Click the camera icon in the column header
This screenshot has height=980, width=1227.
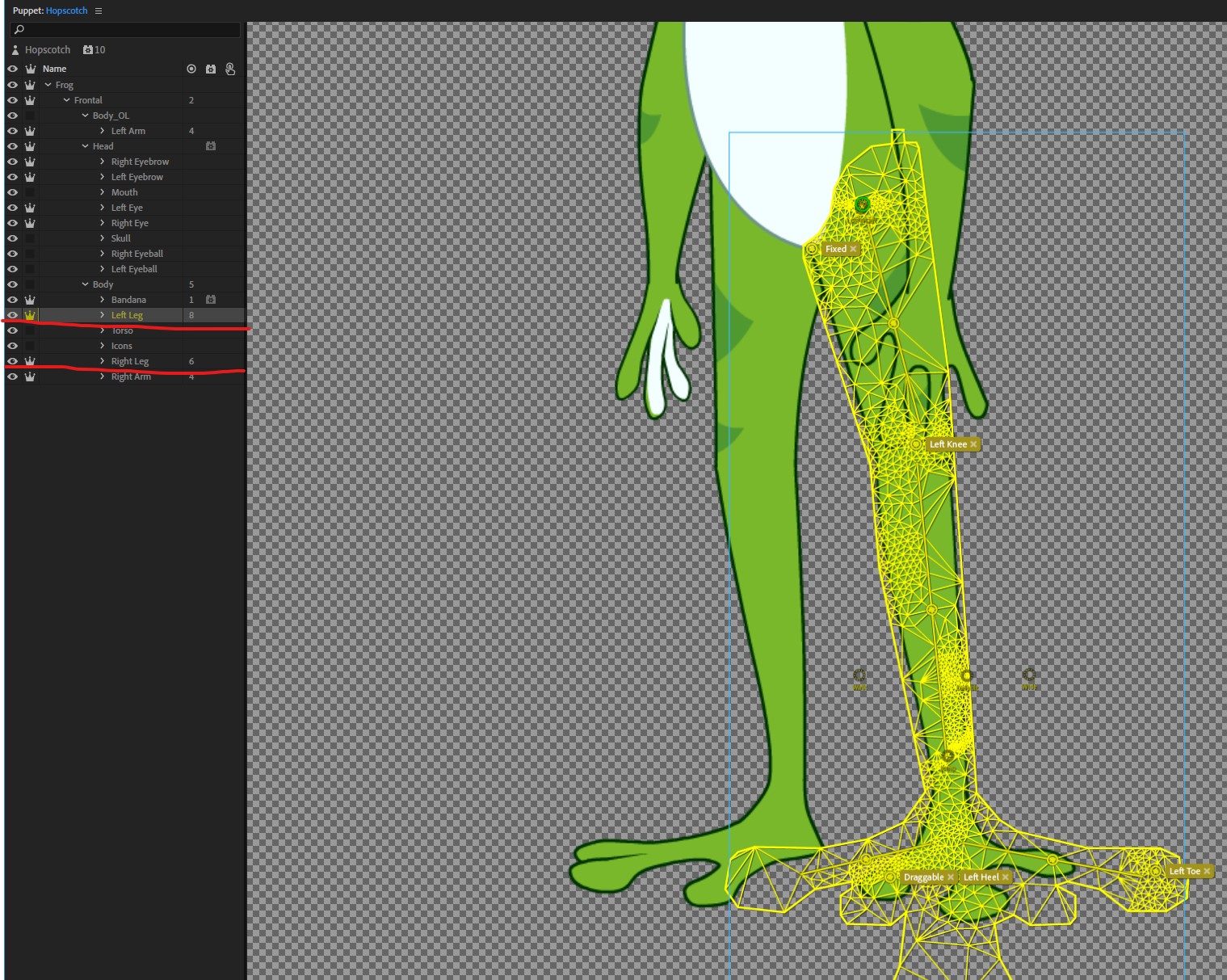click(x=210, y=69)
